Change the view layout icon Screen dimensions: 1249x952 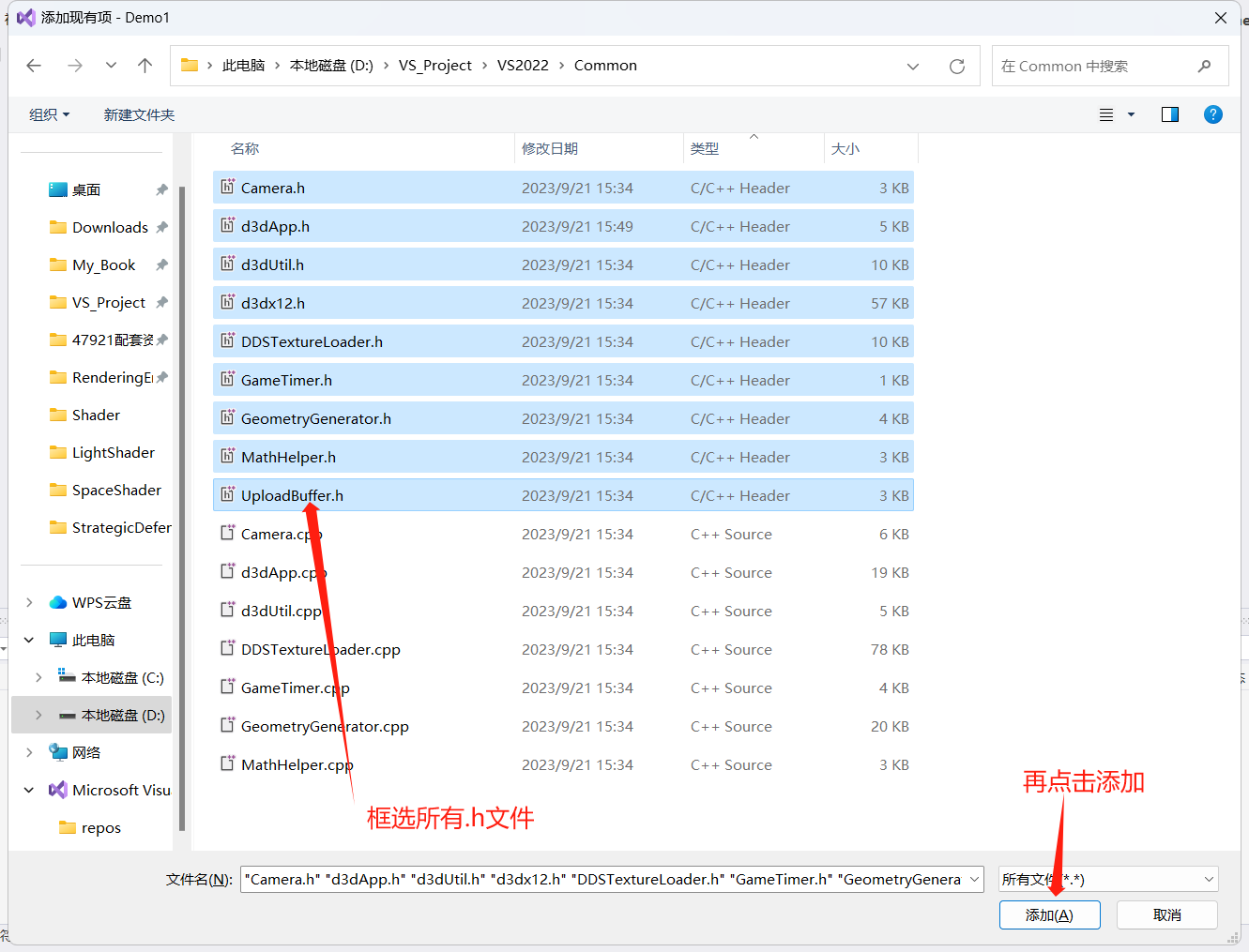(x=1106, y=114)
